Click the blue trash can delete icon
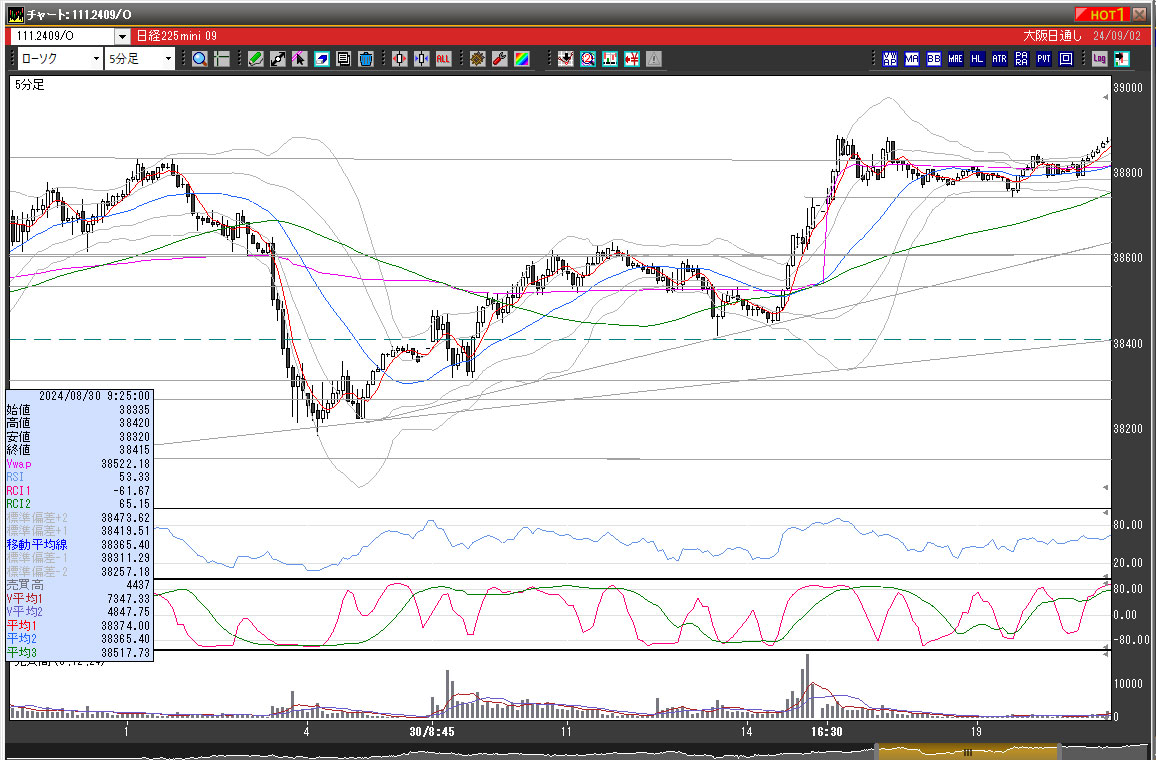Viewport: 1156px width, 760px height. pyautogui.click(x=366, y=59)
